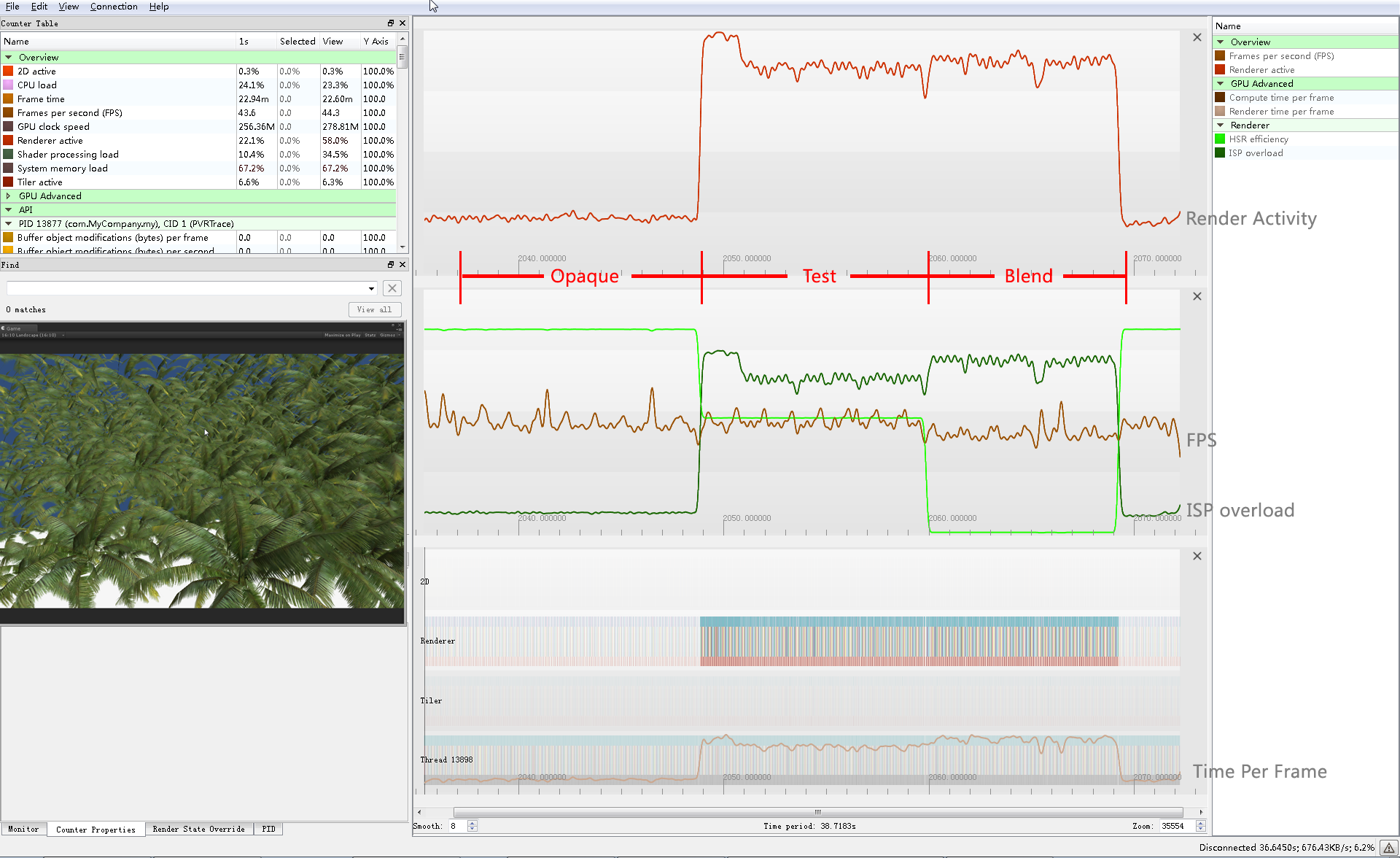Switch to Render State Override tab

click(x=198, y=830)
